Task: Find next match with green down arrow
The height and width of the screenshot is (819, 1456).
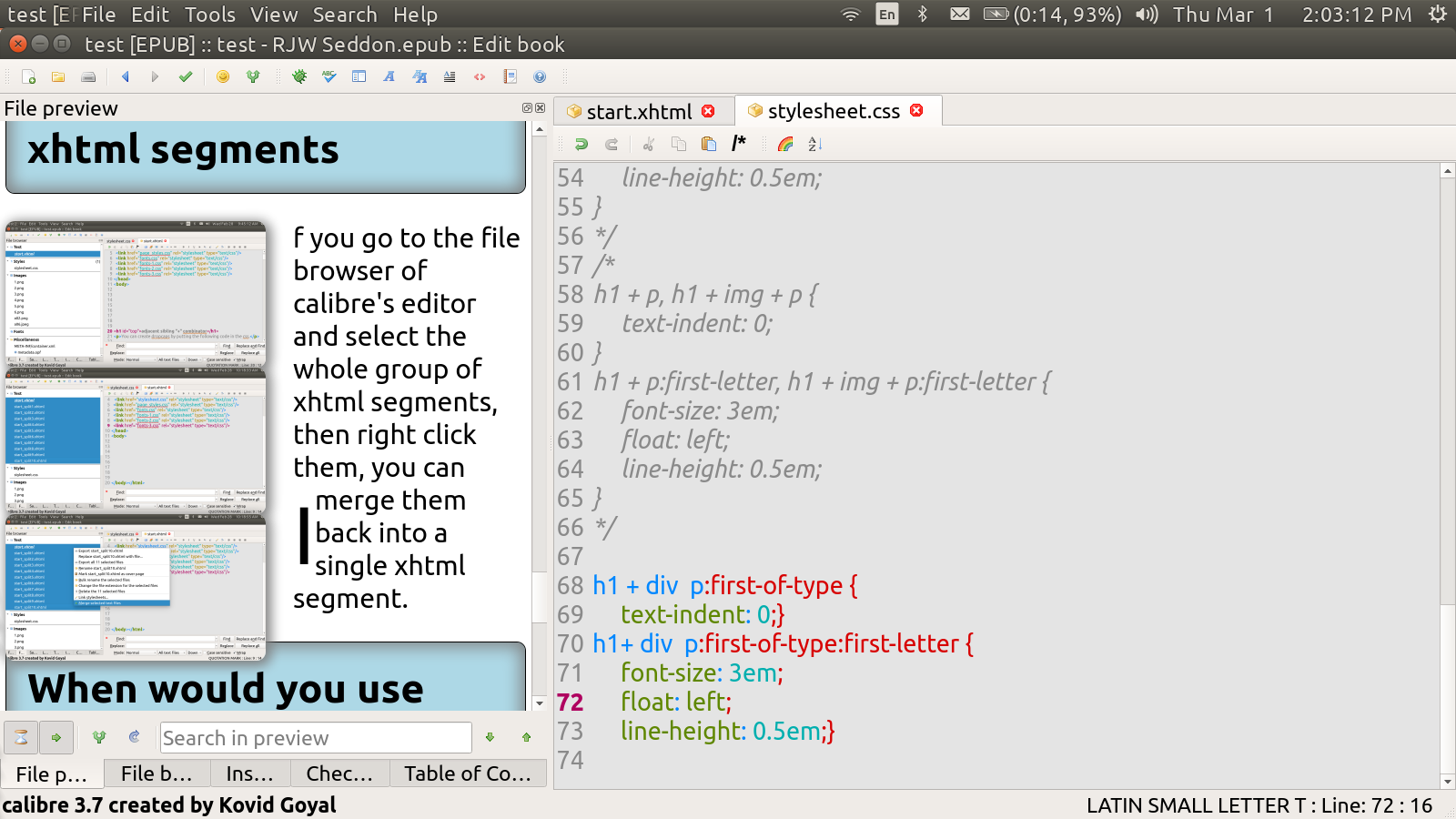Action: (x=490, y=738)
